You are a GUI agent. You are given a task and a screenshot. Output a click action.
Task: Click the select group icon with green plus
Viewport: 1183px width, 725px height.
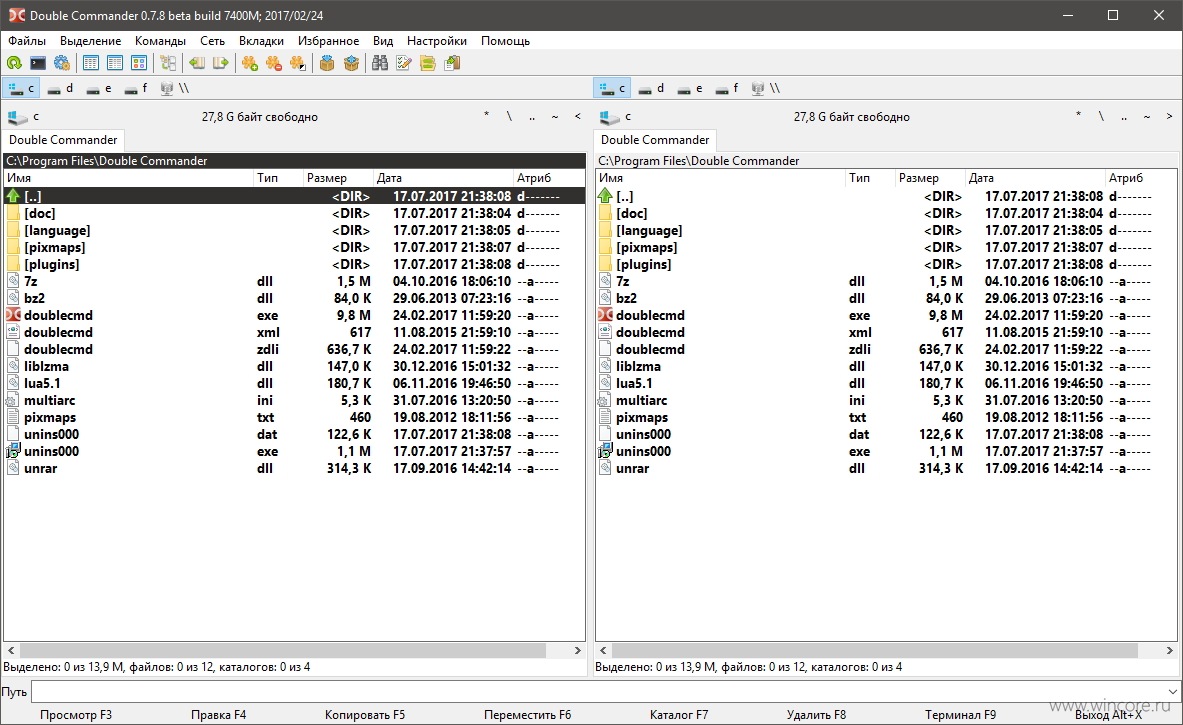click(250, 63)
